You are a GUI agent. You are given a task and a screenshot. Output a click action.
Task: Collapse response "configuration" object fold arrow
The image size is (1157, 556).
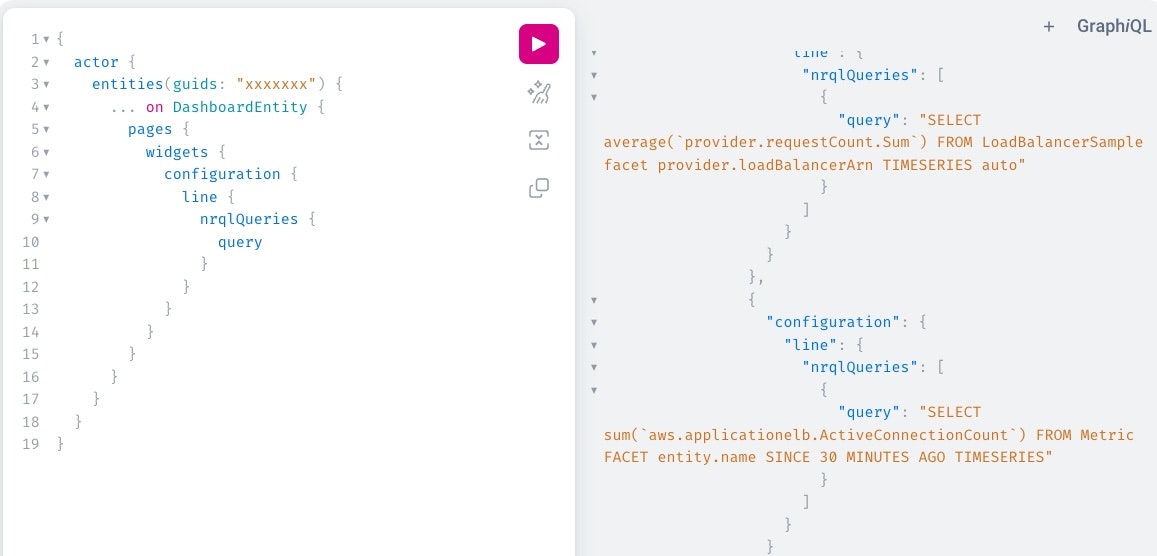[594, 322]
